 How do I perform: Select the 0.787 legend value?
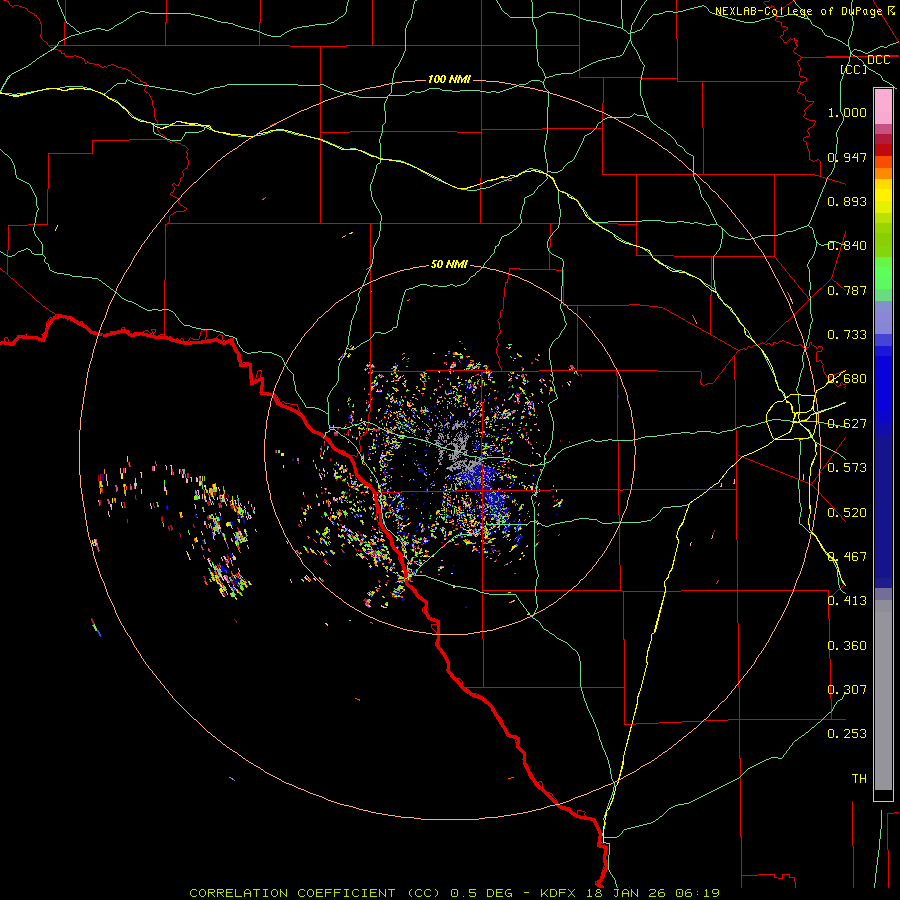point(847,290)
